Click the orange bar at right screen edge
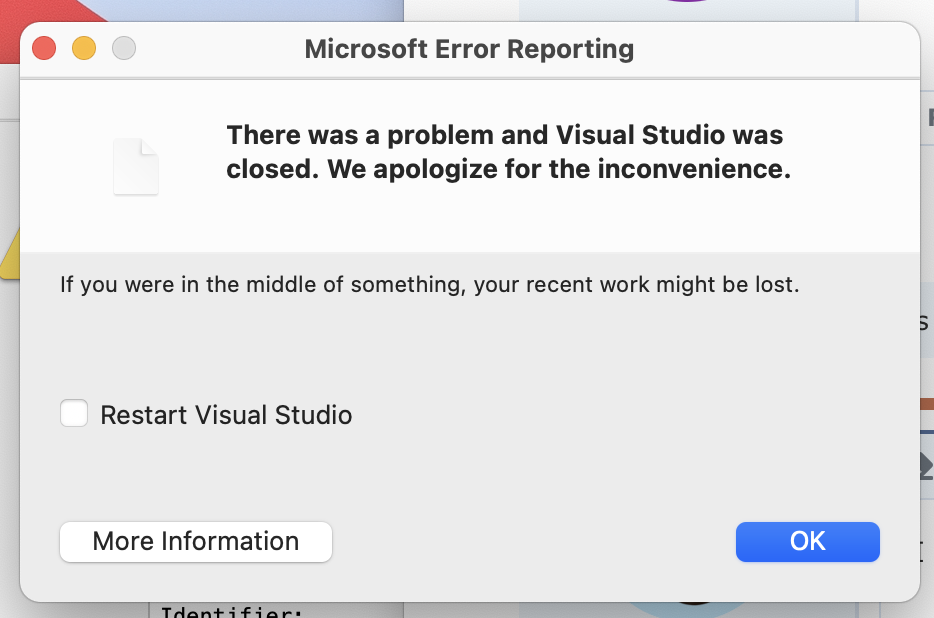This screenshot has height=618, width=934. [x=927, y=404]
